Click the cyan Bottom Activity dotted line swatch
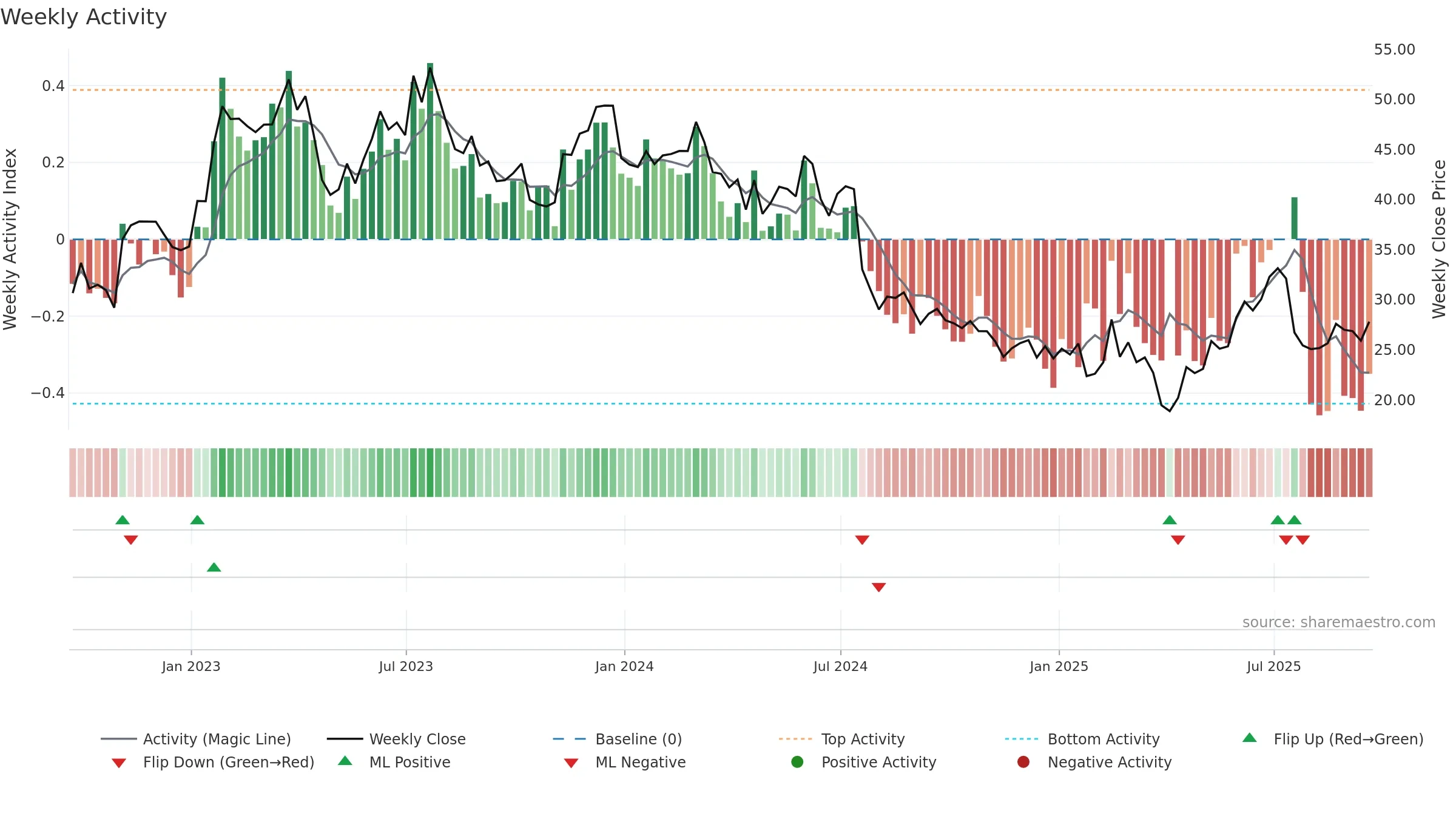 pyautogui.click(x=1022, y=739)
